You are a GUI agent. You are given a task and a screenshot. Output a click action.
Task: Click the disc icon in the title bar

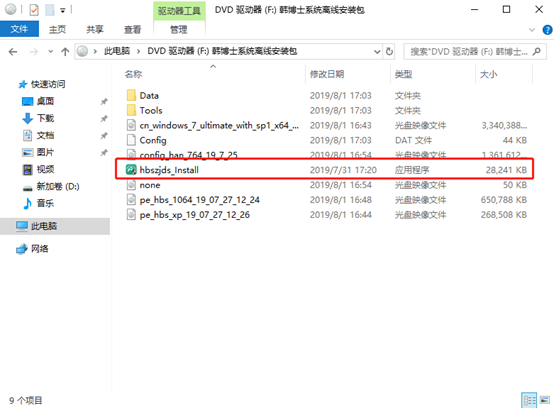click(11, 10)
